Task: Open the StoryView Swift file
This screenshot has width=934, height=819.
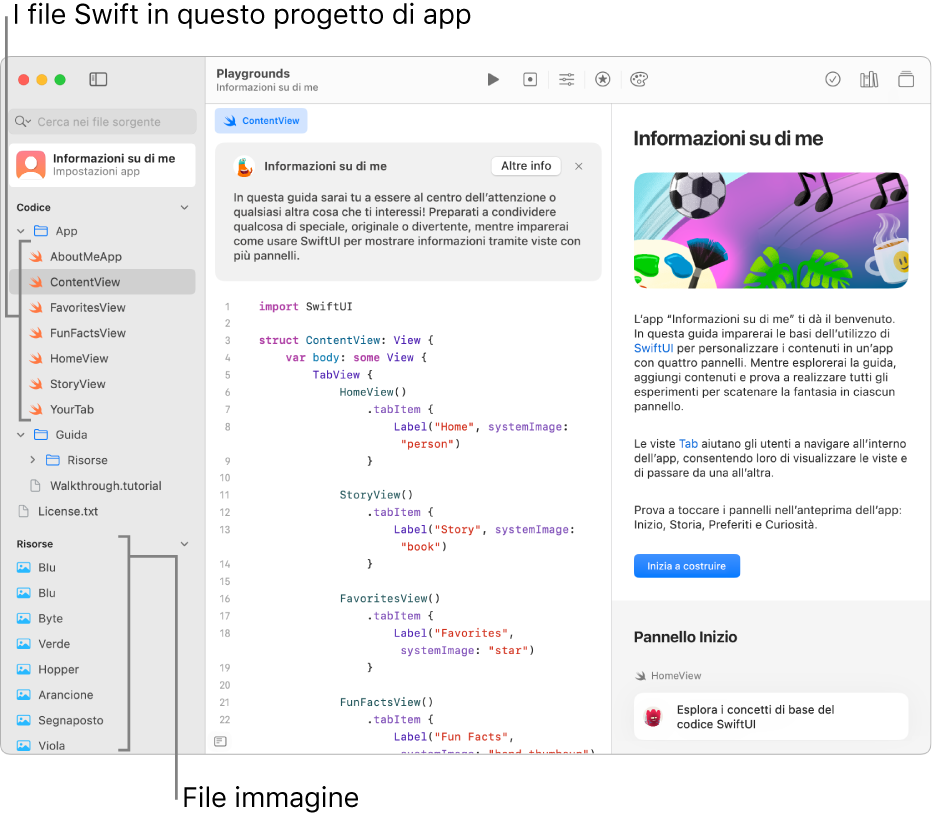Action: 102,384
